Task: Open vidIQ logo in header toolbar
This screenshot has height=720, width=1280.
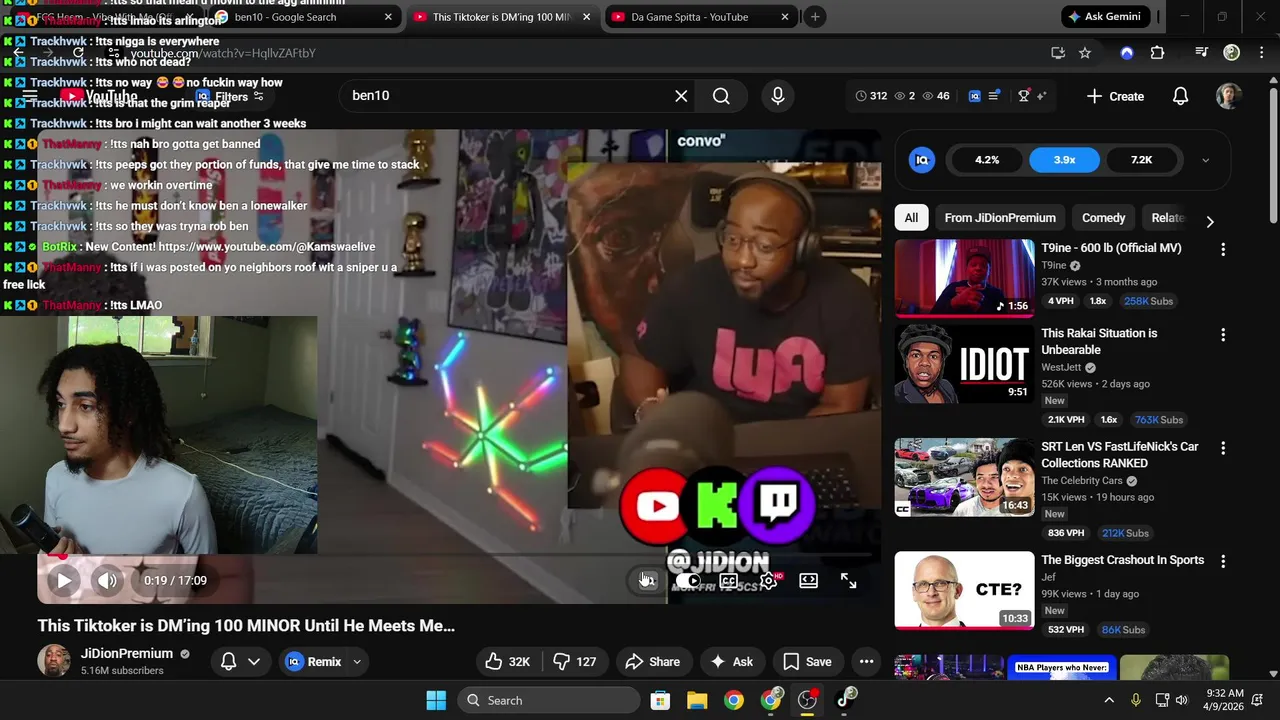Action: [974, 96]
